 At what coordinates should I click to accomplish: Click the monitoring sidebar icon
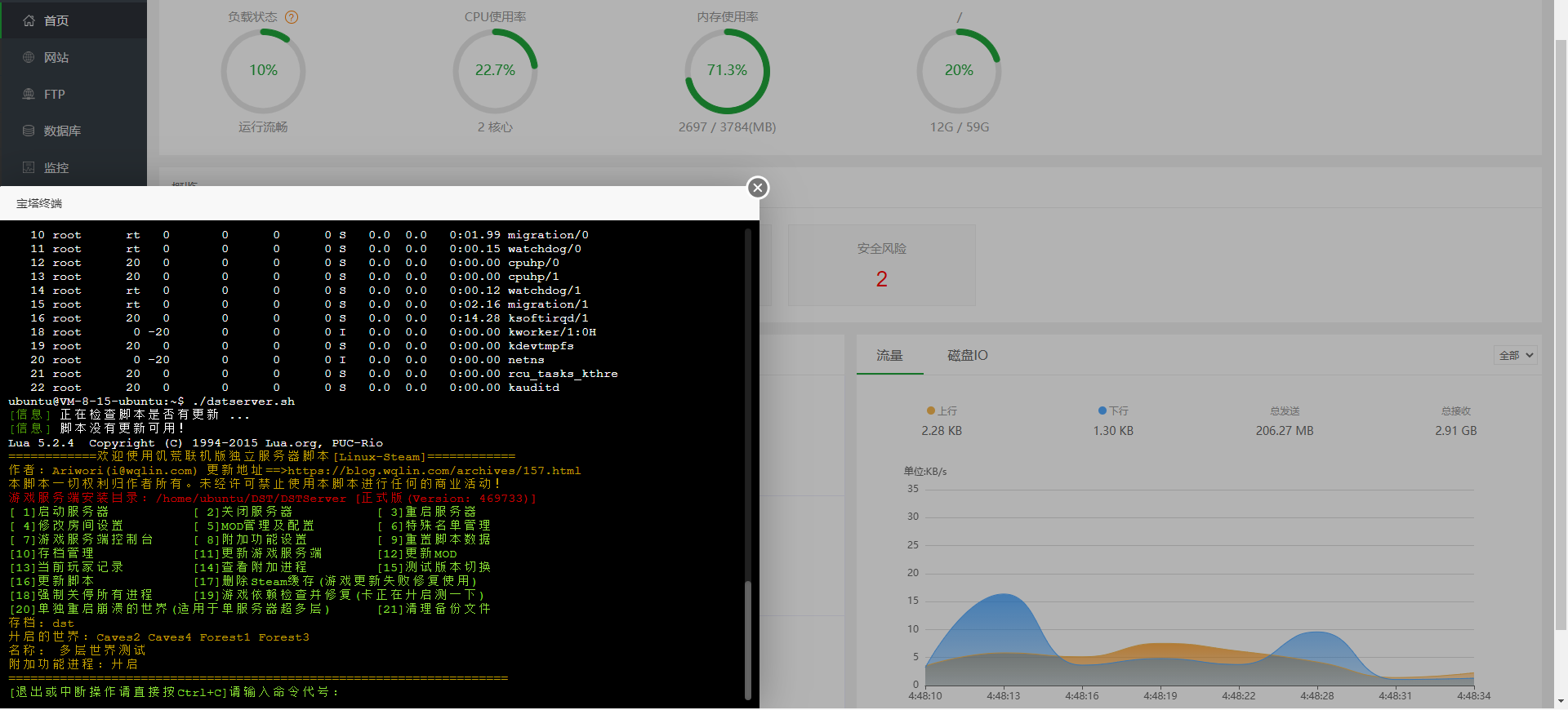click(x=29, y=167)
